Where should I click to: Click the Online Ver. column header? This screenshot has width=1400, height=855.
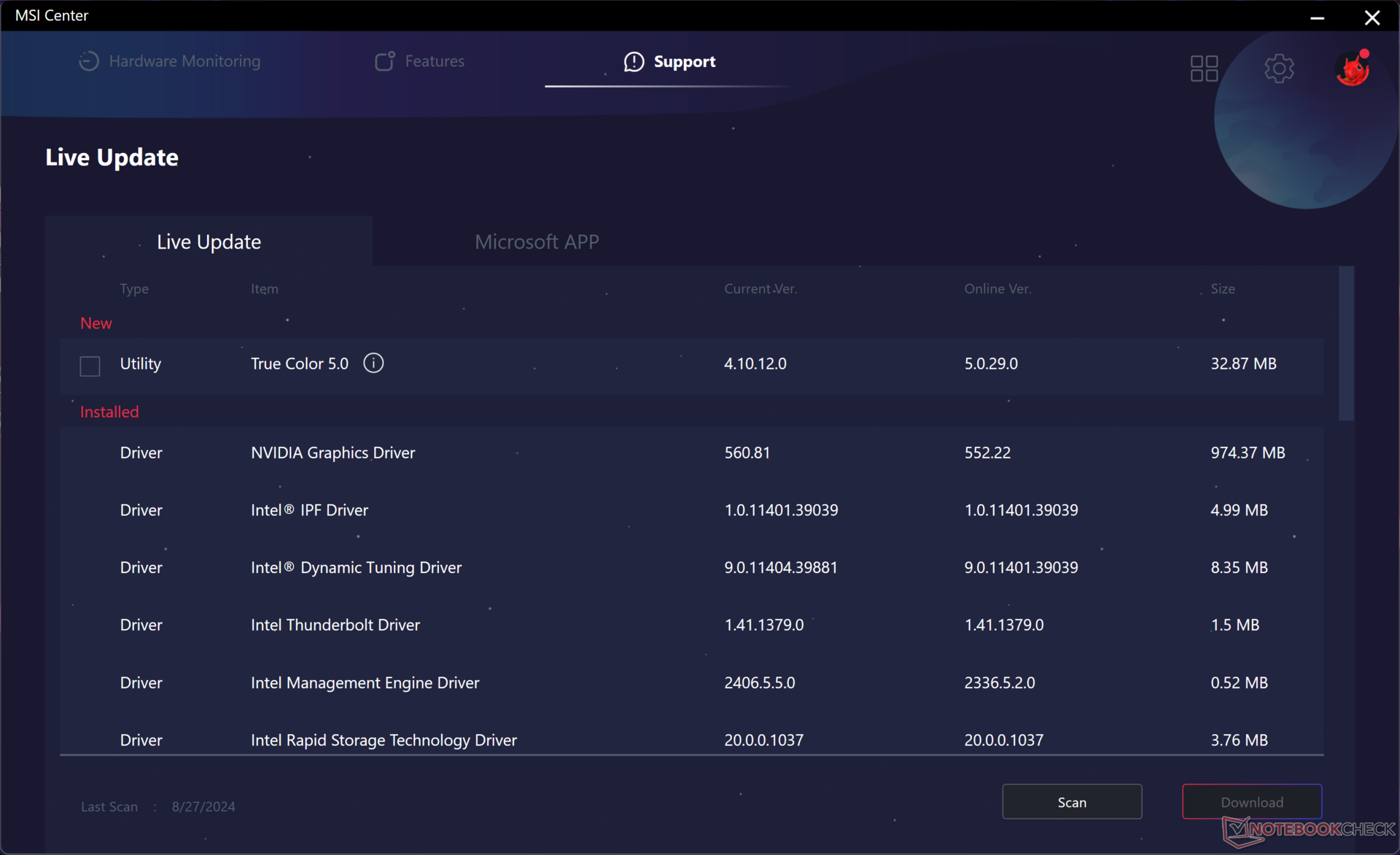pos(997,289)
